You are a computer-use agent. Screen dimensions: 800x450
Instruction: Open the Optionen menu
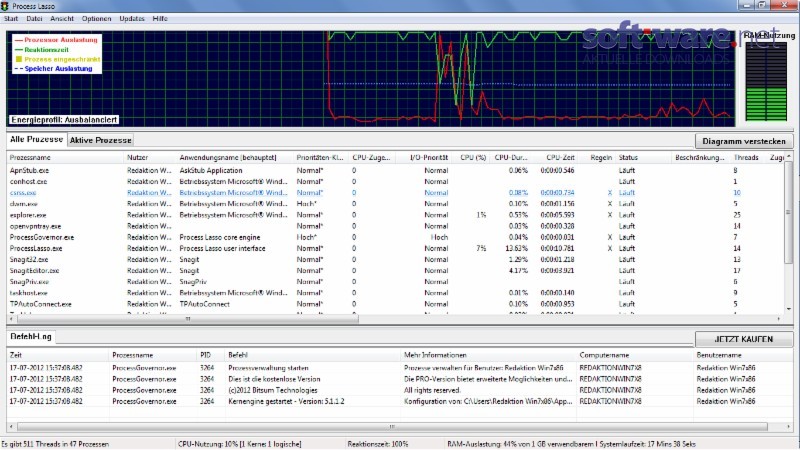(96, 18)
